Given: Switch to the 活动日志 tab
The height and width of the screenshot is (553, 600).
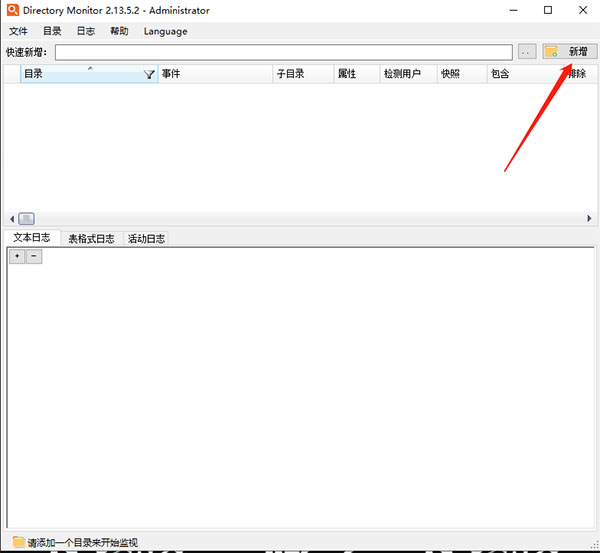Looking at the screenshot, I should [x=146, y=239].
